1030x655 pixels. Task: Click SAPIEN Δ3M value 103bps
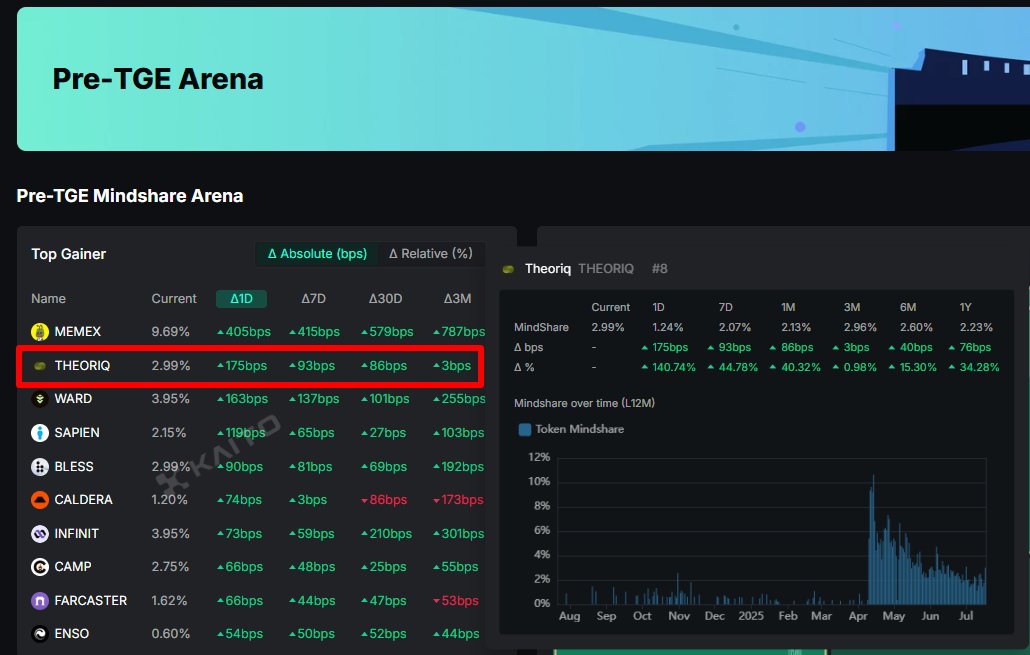click(459, 433)
